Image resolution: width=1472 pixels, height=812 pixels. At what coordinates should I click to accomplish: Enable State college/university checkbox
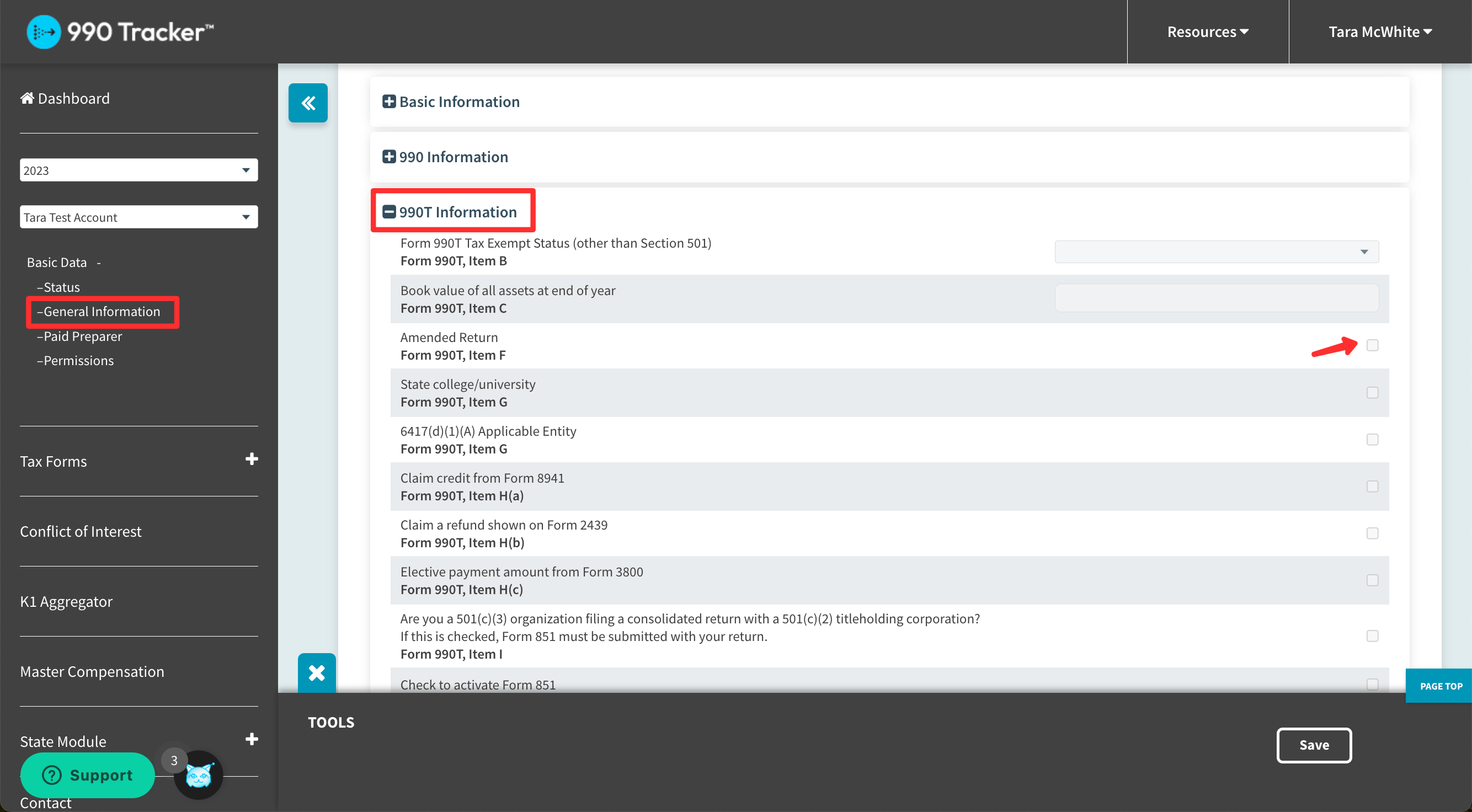pyautogui.click(x=1372, y=393)
